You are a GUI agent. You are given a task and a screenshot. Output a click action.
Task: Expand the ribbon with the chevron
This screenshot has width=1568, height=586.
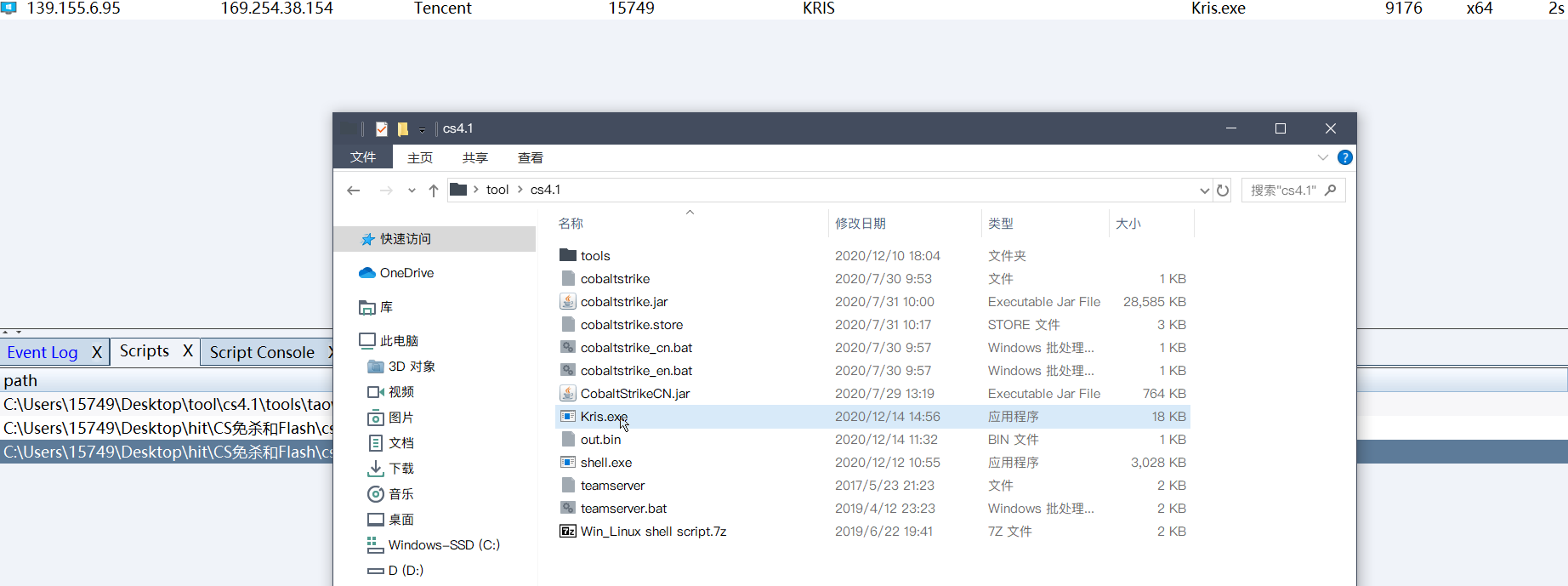click(1322, 157)
